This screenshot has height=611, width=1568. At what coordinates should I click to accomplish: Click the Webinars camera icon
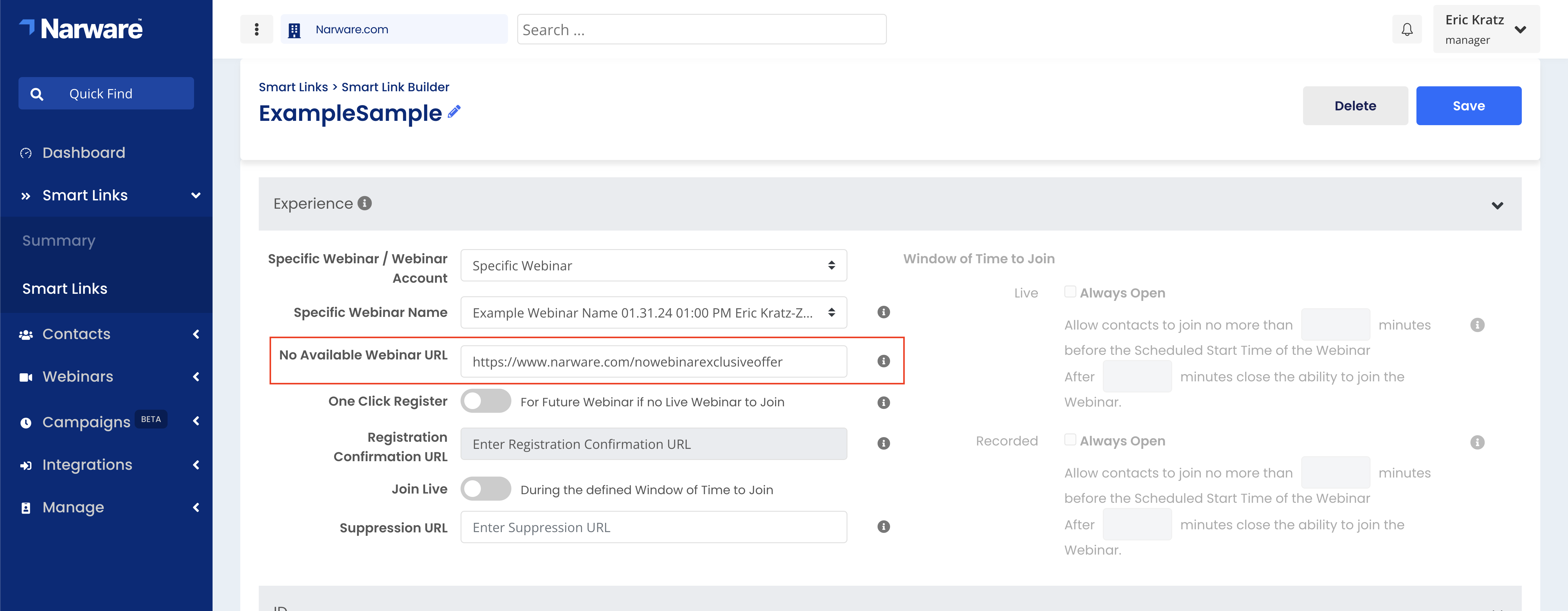coord(26,377)
